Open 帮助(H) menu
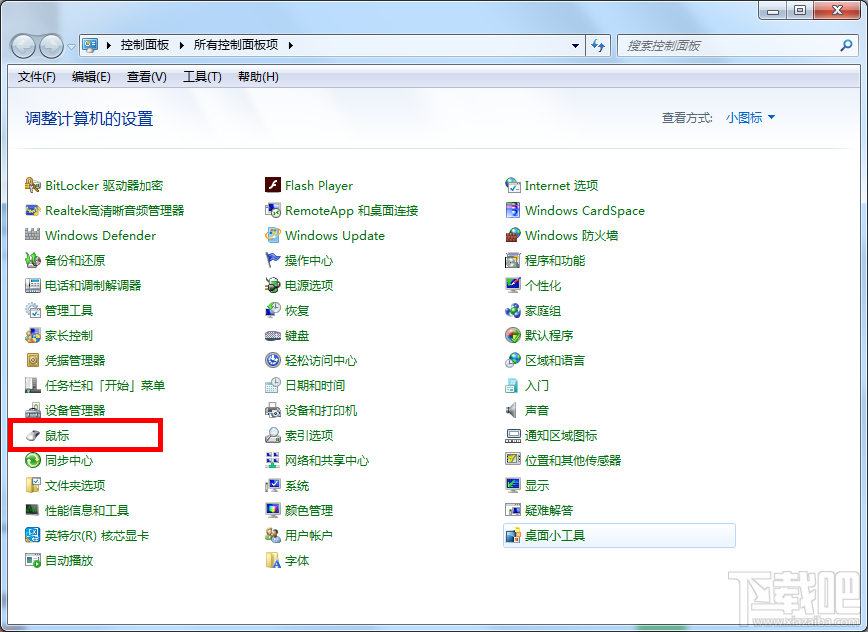868x632 pixels. click(x=258, y=77)
